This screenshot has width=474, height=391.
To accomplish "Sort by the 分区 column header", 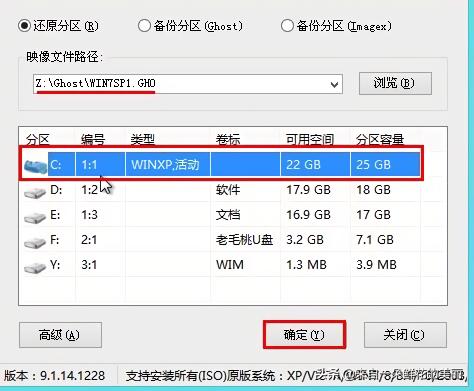I will click(x=38, y=139).
